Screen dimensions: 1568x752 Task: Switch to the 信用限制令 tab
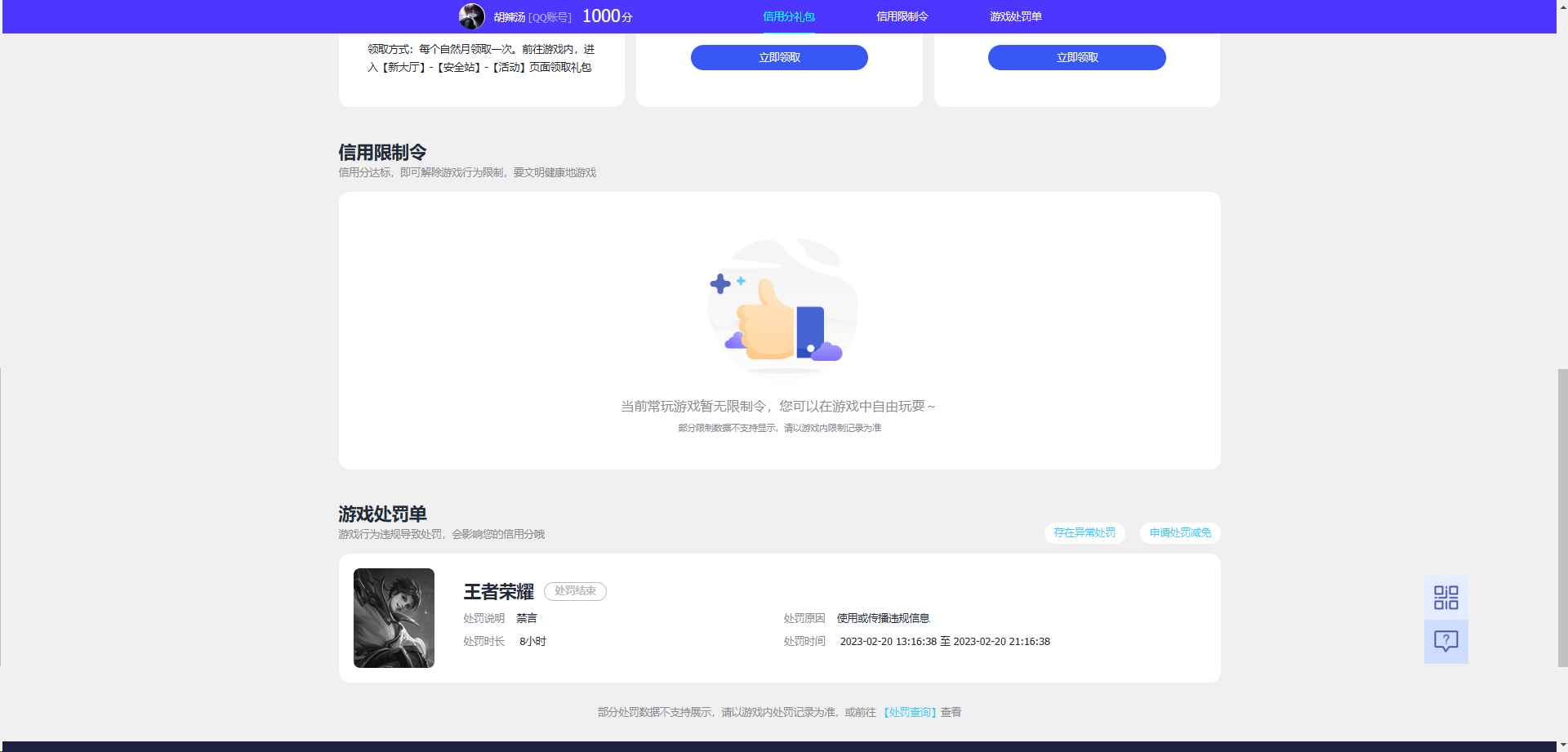pos(902,16)
